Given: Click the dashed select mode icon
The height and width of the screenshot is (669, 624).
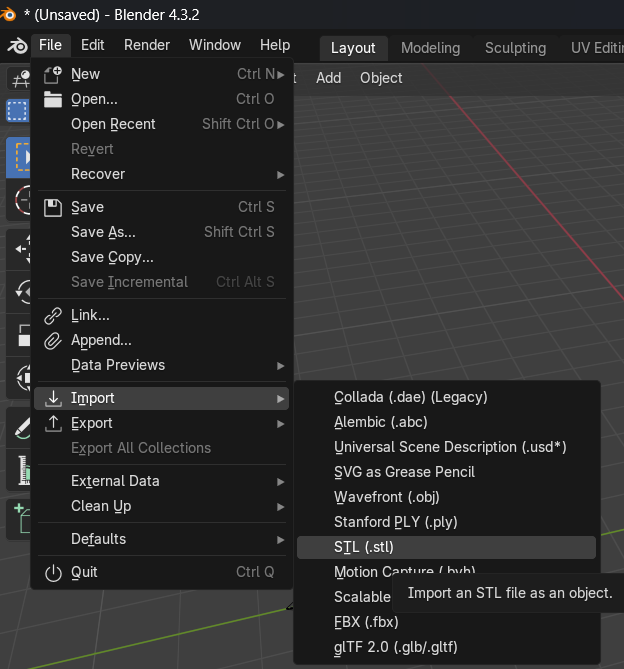Looking at the screenshot, I should pyautogui.click(x=17, y=111).
